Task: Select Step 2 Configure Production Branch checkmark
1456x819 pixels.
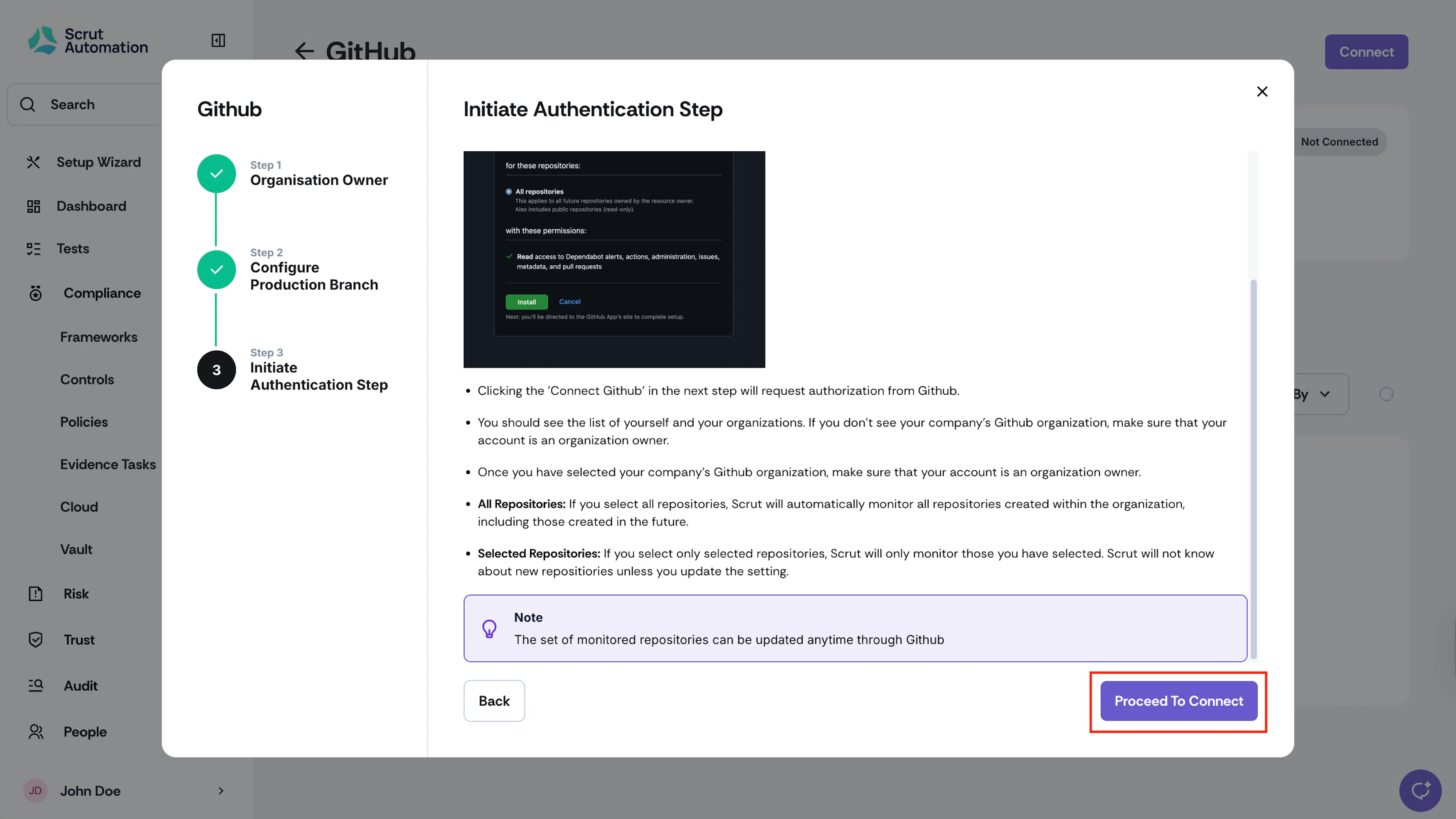Action: (x=217, y=270)
